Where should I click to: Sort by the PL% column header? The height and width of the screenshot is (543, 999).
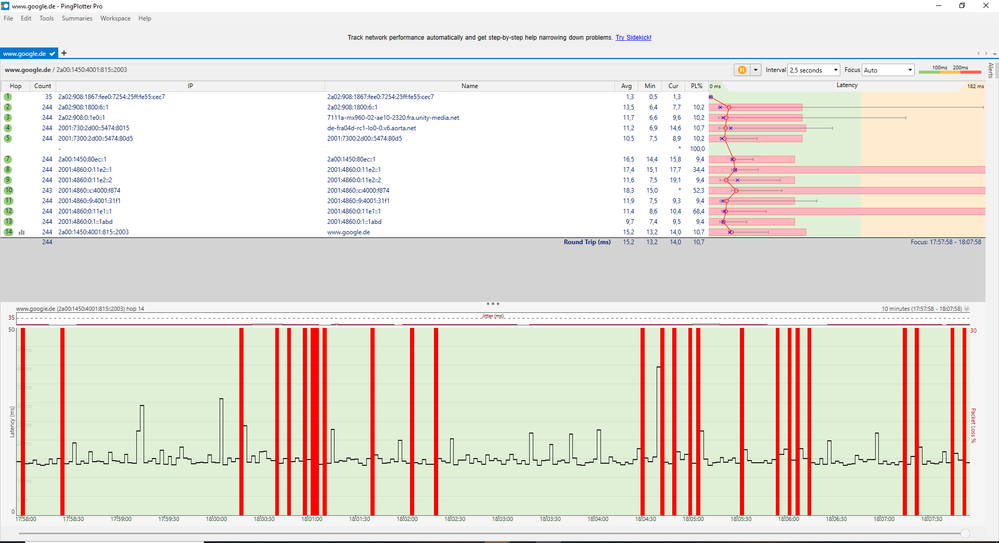pos(696,86)
